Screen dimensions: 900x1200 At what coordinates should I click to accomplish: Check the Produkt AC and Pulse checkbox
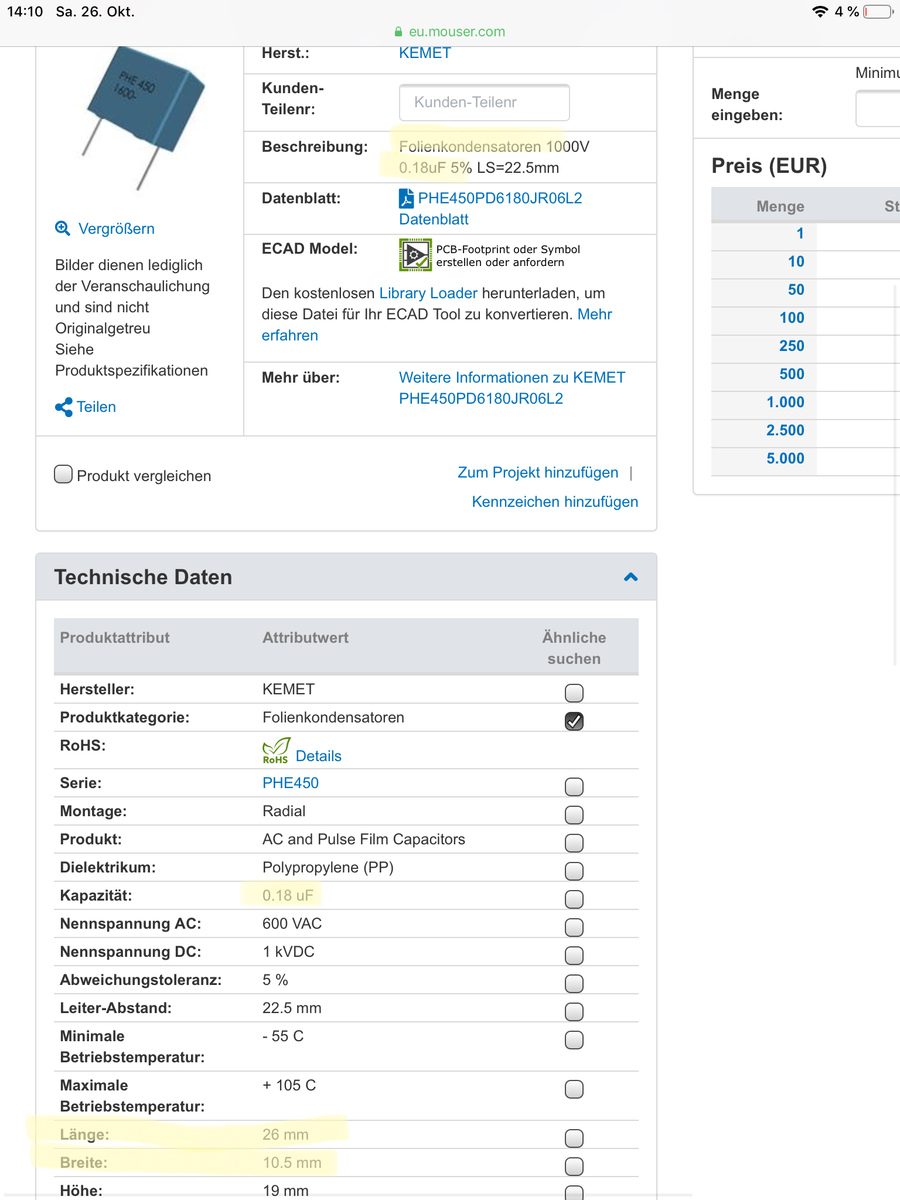click(x=574, y=842)
